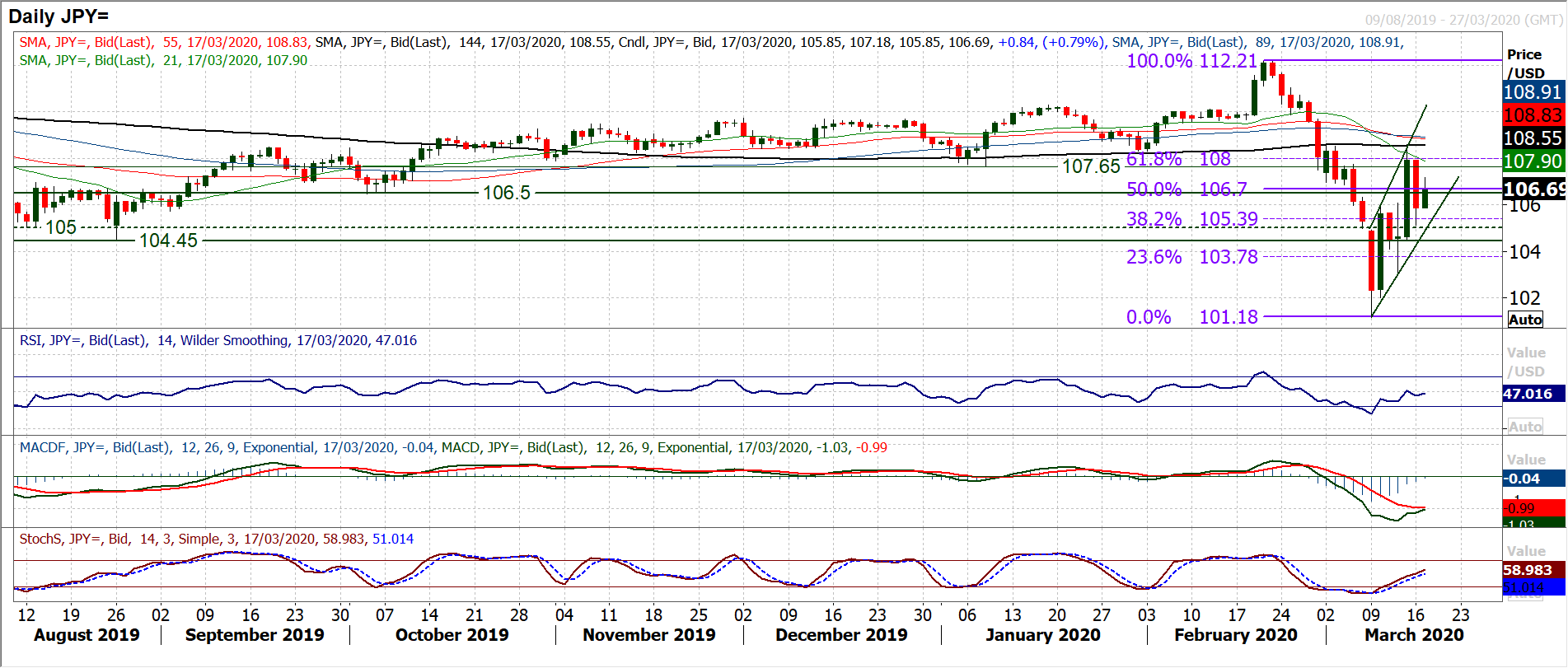This screenshot has width=1568, height=668.
Task: Click the 102 price axis tick
Action: (1524, 298)
